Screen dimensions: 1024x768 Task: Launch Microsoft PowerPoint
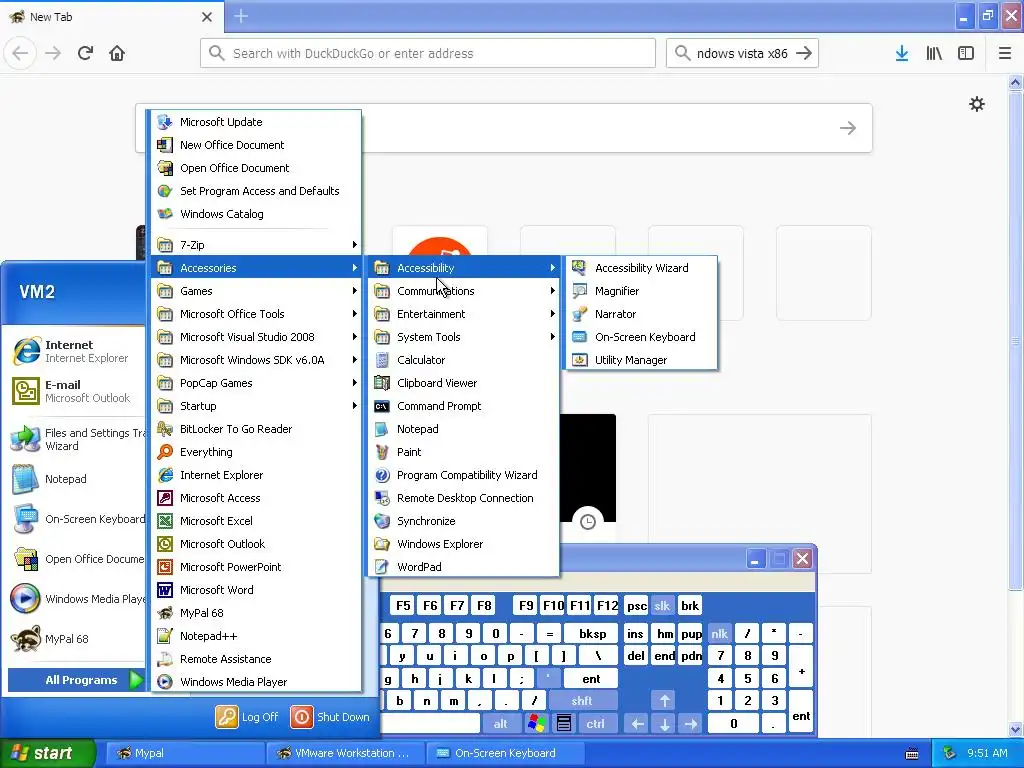click(x=256, y=567)
